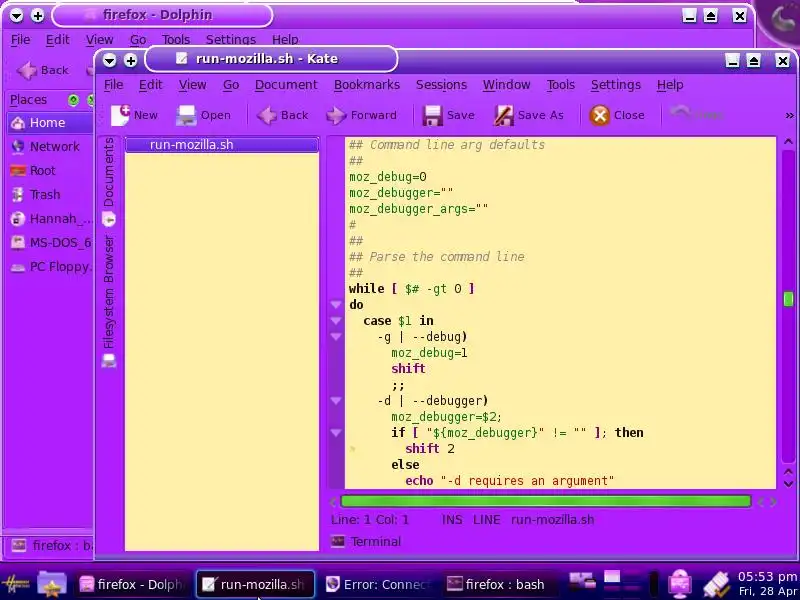The image size is (800, 600).
Task: Click the green button on Dolphin Places header
Action: pyautogui.click(x=73, y=100)
